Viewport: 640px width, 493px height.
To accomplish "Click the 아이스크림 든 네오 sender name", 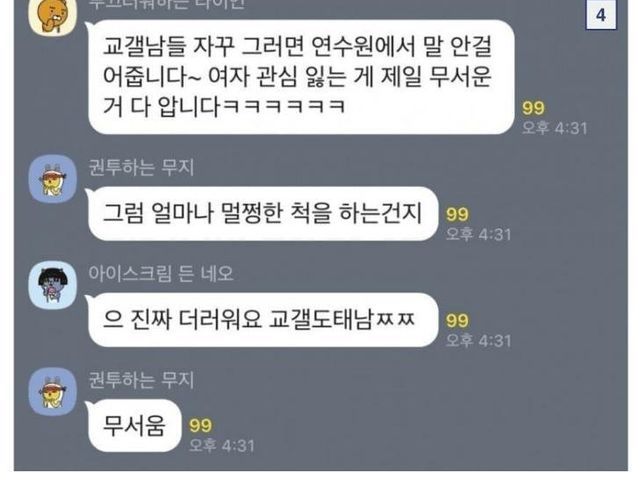I will (161, 273).
